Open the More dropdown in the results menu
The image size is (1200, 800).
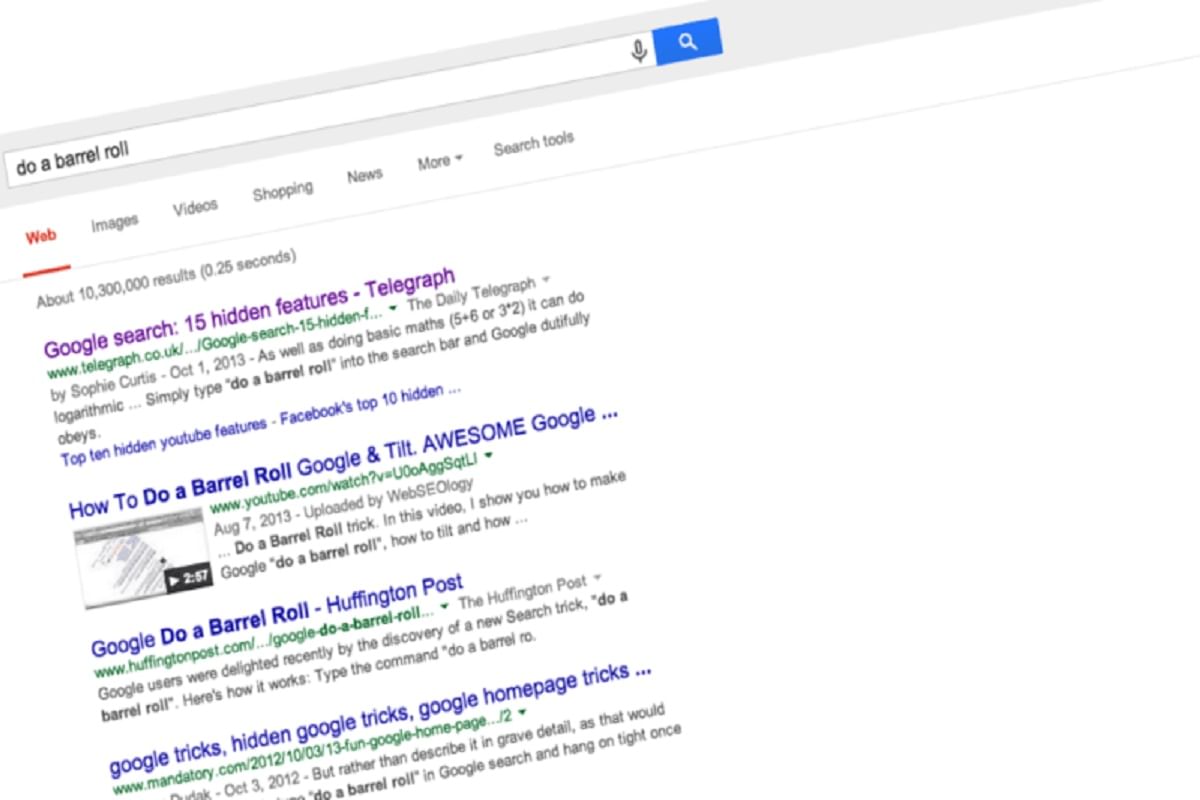click(437, 162)
